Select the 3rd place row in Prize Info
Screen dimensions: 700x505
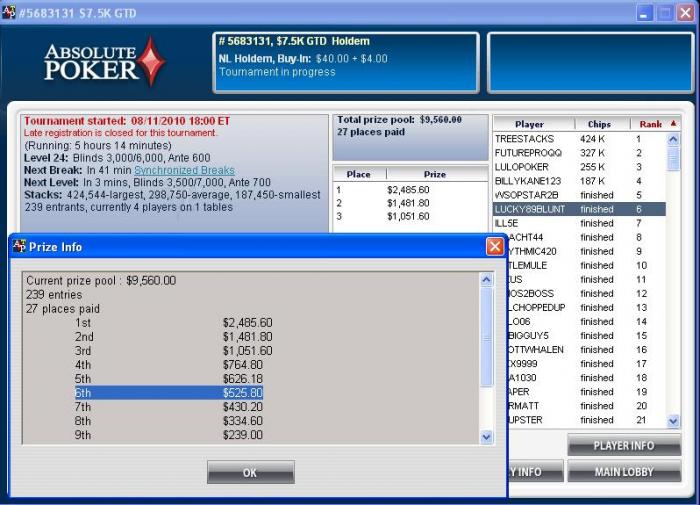(173, 351)
